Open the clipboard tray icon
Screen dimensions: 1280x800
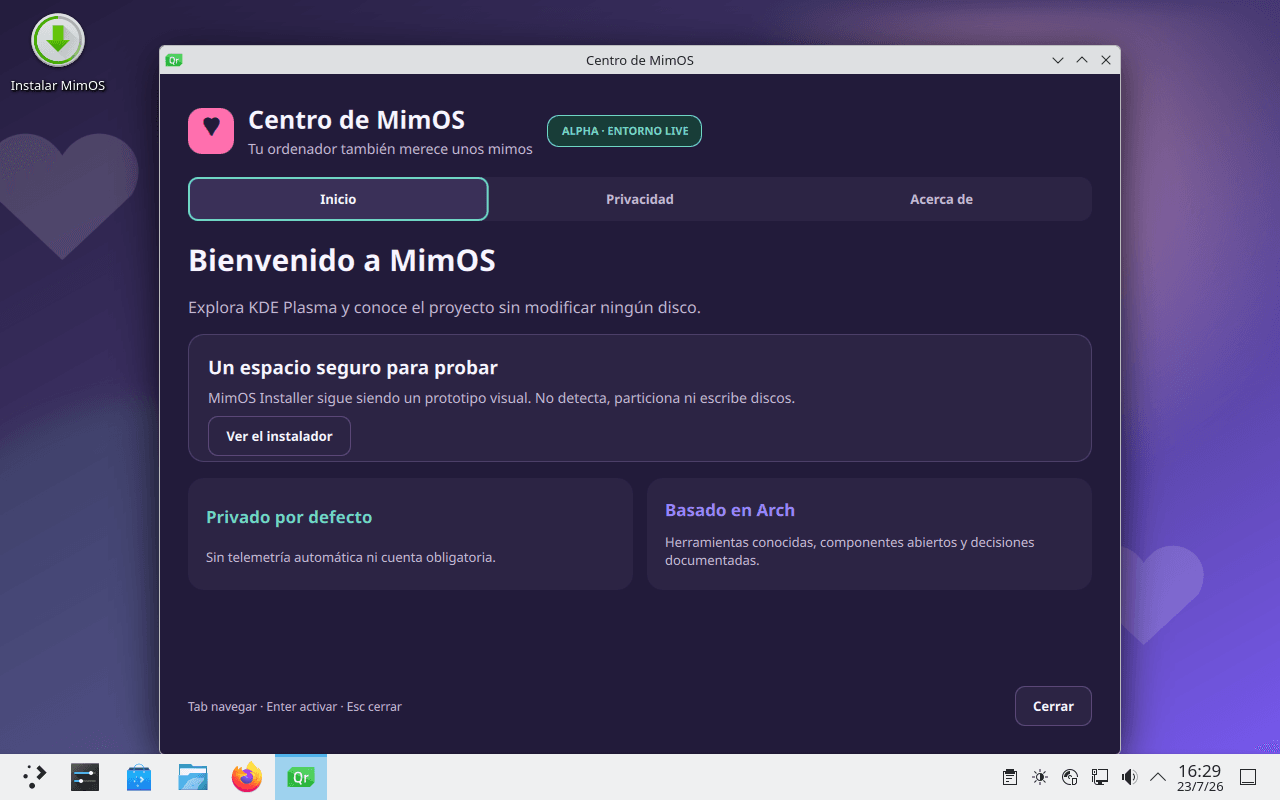pyautogui.click(x=1010, y=777)
